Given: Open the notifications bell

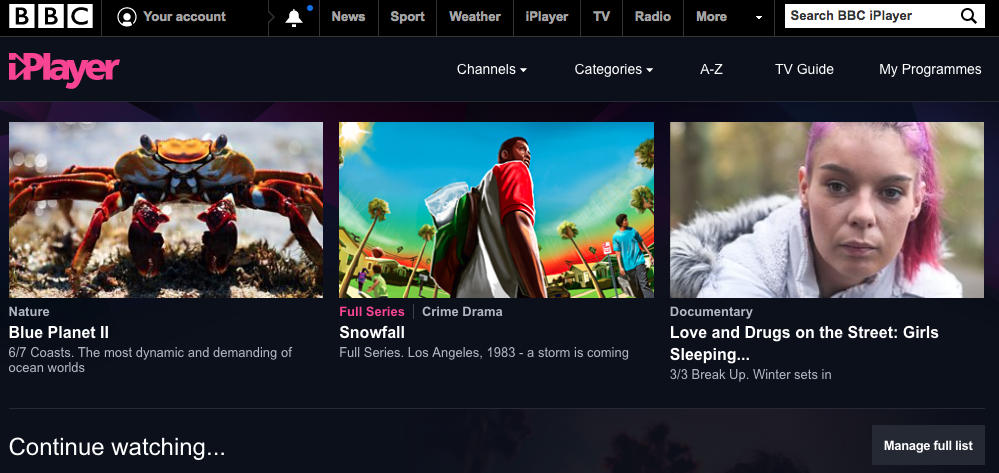Looking at the screenshot, I should (x=294, y=17).
